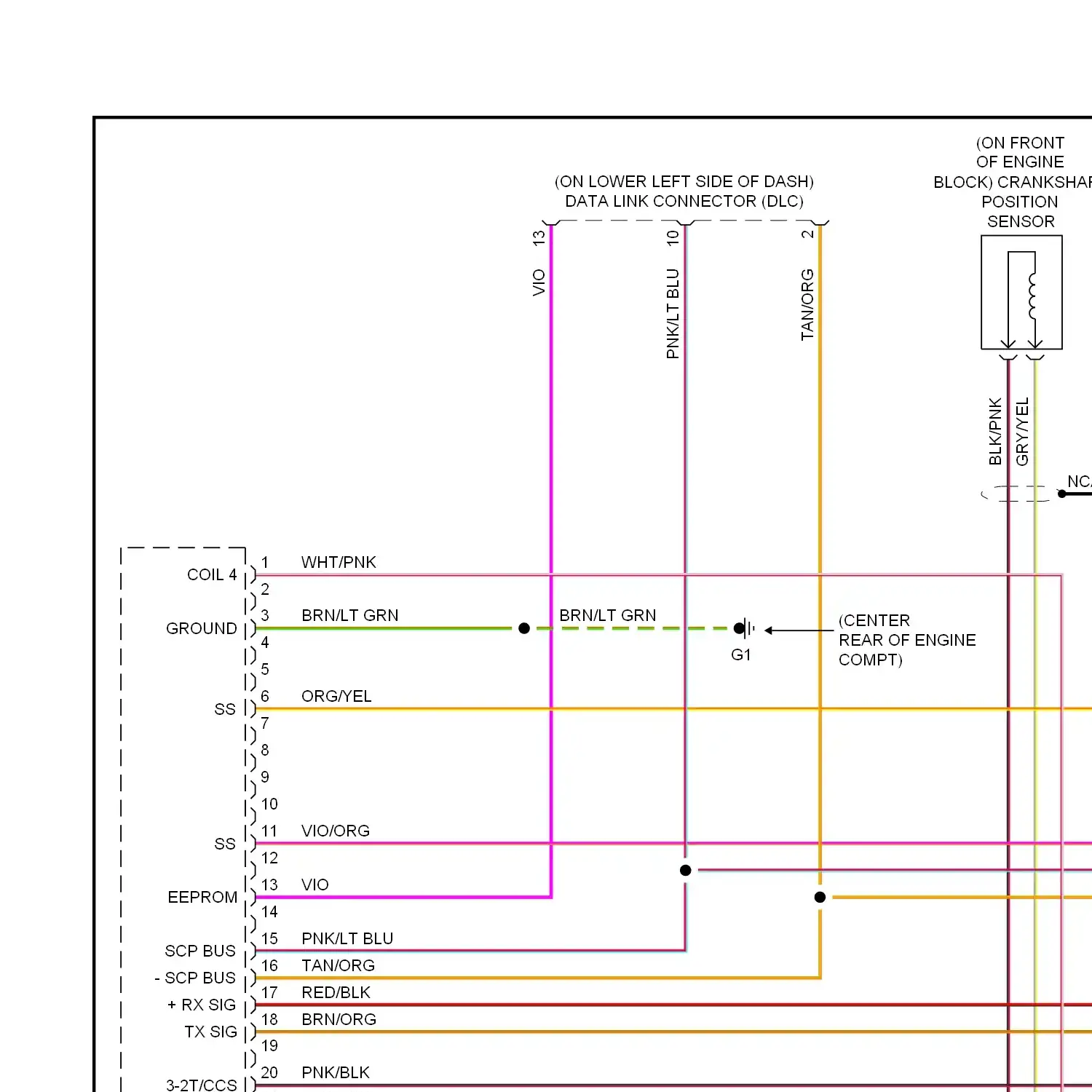Click the ORG/YEL wire label at pin 6

336,696
